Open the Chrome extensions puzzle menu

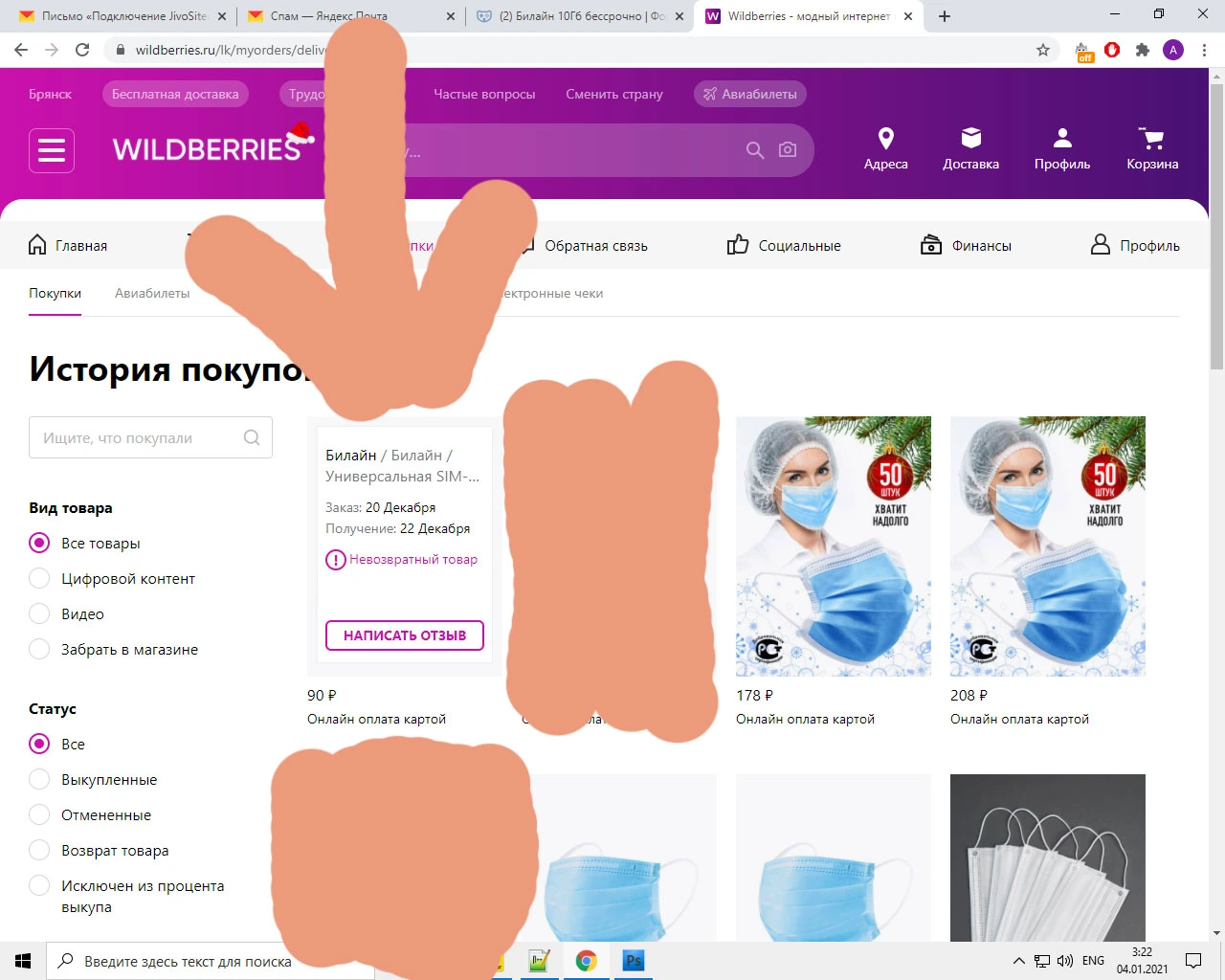(x=1143, y=50)
